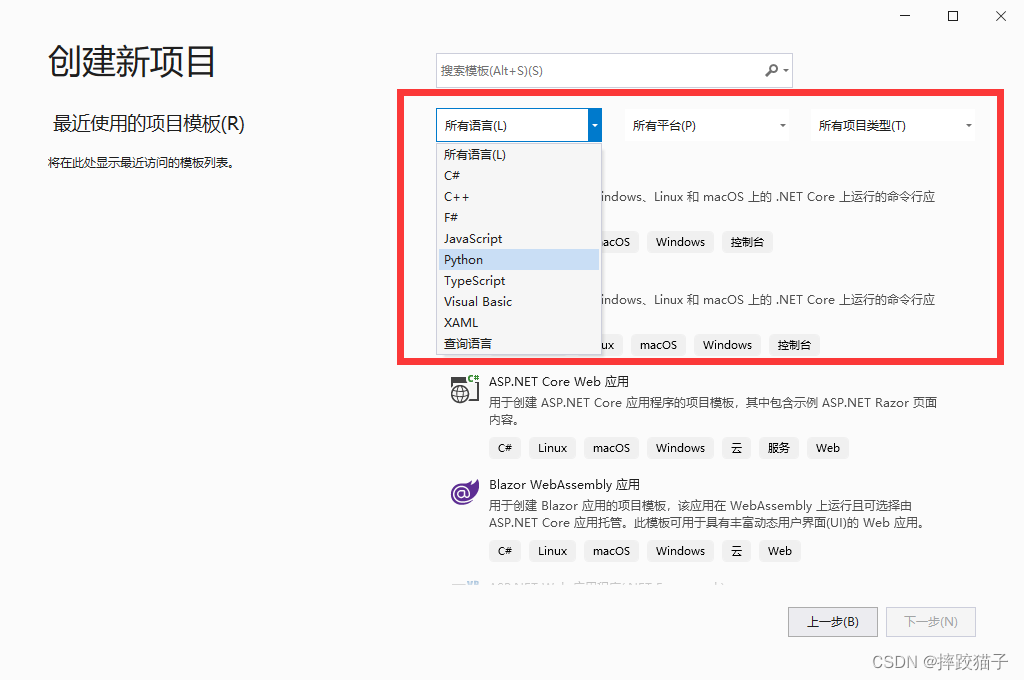Pick 查询语言 from the language list
The height and width of the screenshot is (680, 1024).
519,343
